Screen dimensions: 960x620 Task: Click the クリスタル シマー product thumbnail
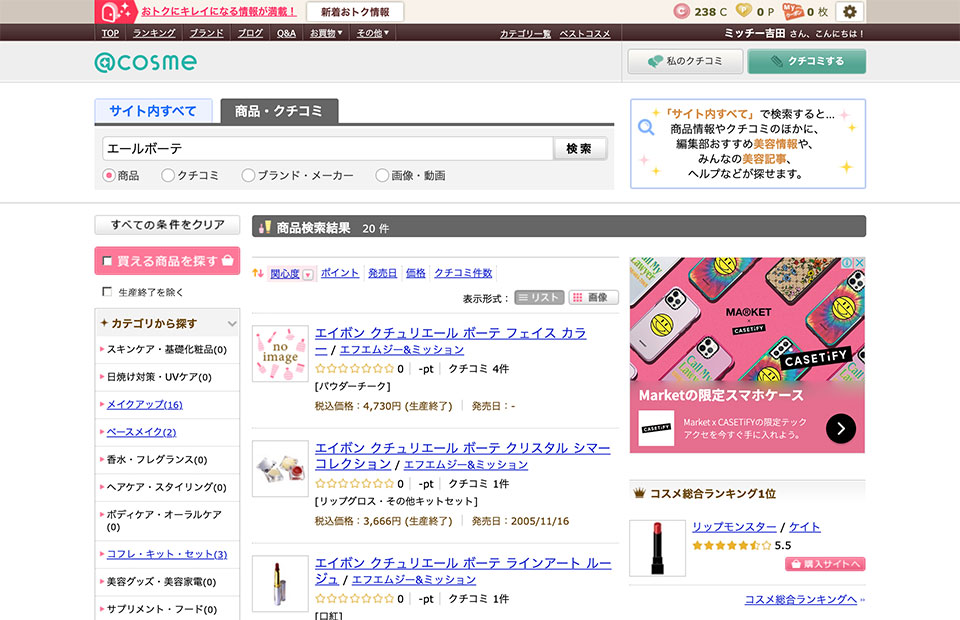280,469
